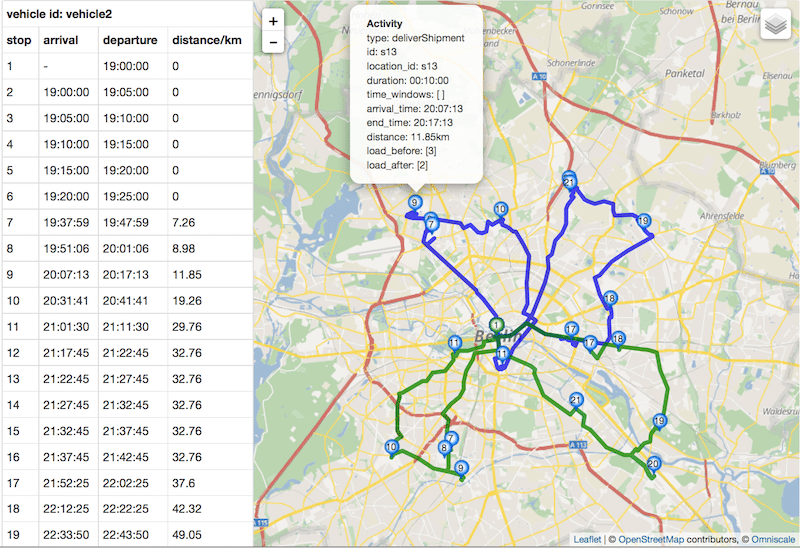Click map marker number 20
The height and width of the screenshot is (548, 800).
[653, 463]
